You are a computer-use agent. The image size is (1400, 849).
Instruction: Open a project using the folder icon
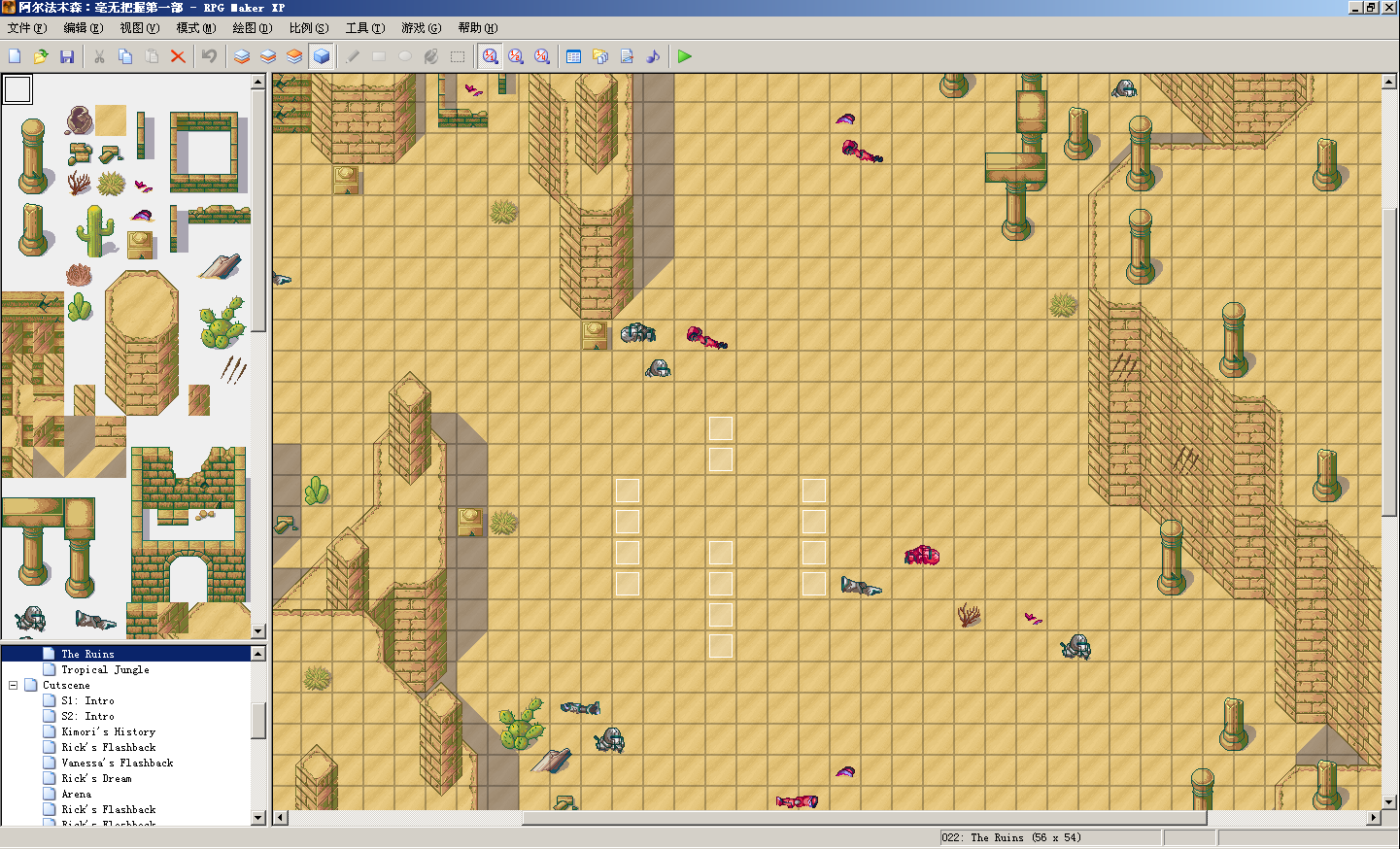[x=41, y=56]
